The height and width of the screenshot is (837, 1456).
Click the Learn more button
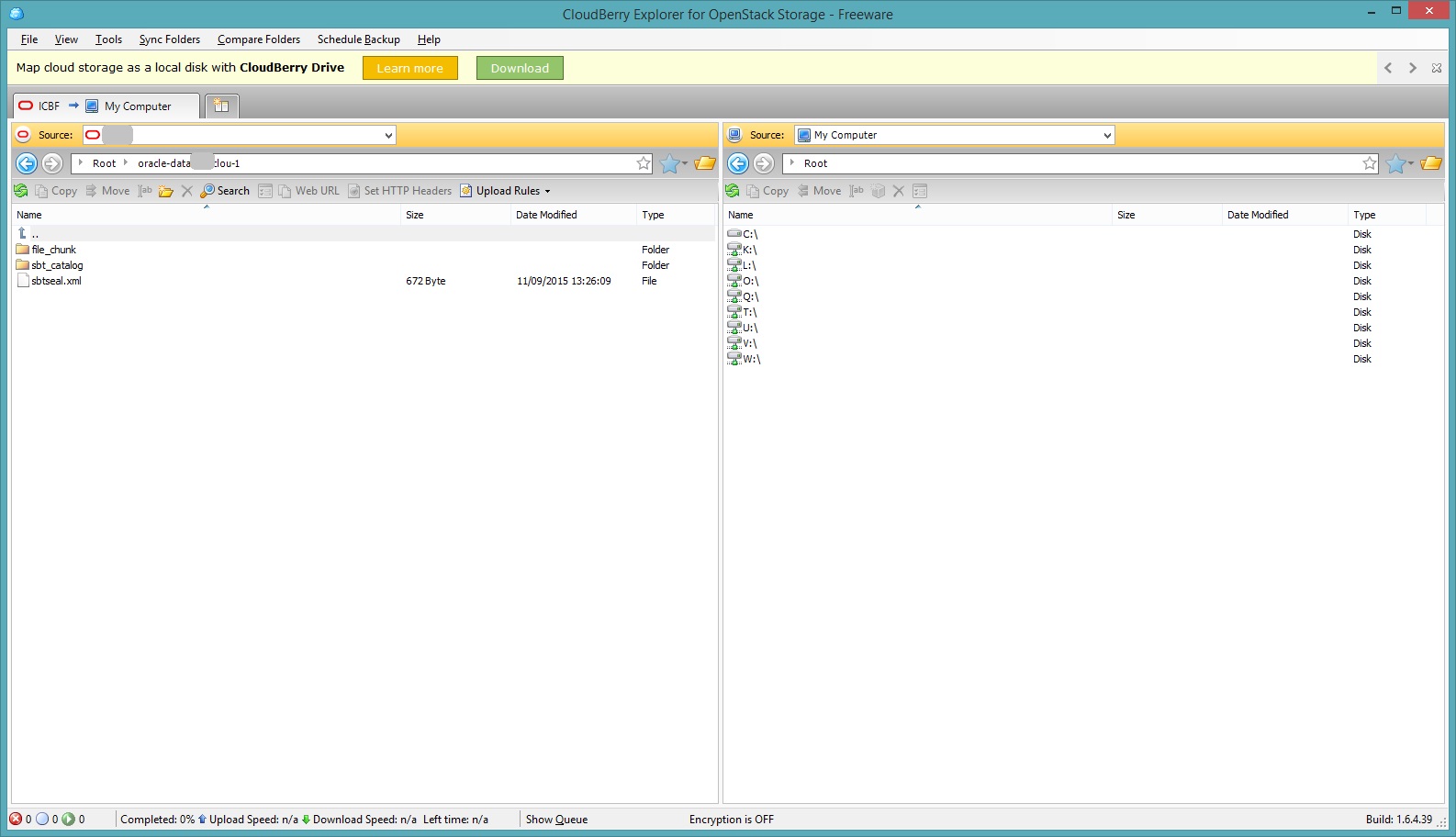tap(410, 68)
